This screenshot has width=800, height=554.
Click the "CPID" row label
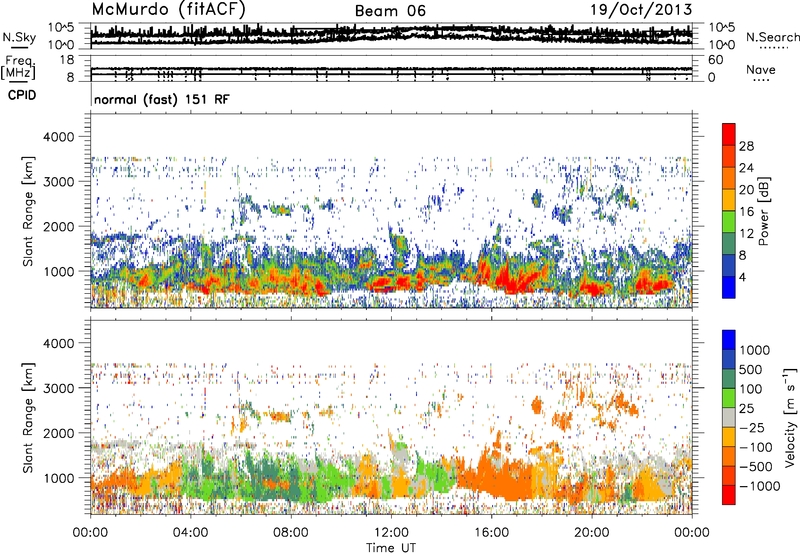point(22,95)
